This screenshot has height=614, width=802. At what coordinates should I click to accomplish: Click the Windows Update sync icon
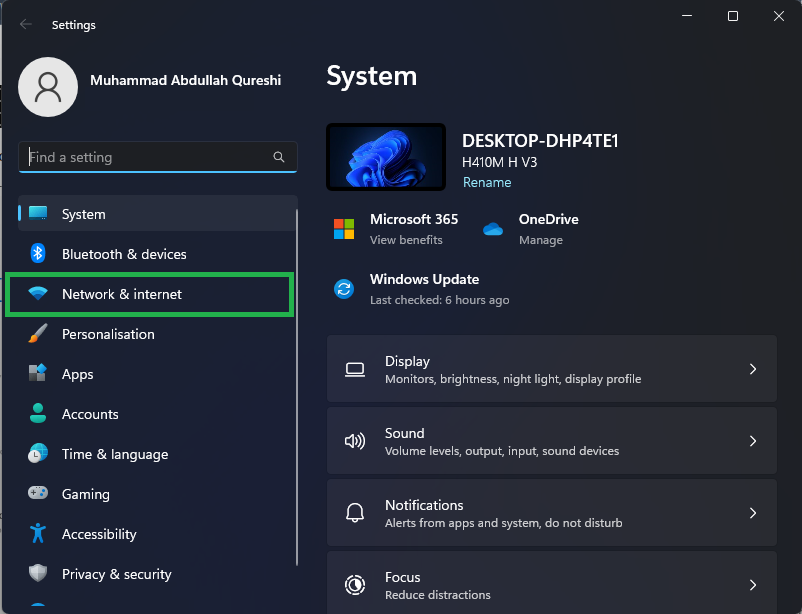(x=344, y=289)
